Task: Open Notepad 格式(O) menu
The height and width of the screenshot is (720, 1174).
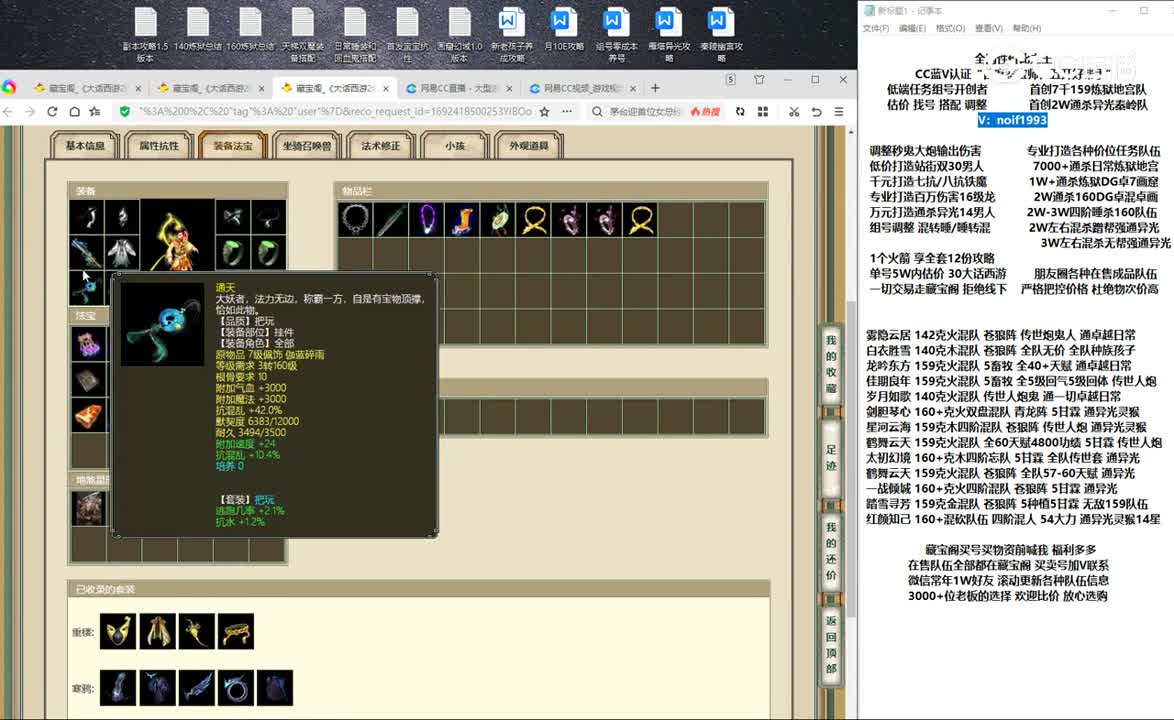Action: (950, 28)
